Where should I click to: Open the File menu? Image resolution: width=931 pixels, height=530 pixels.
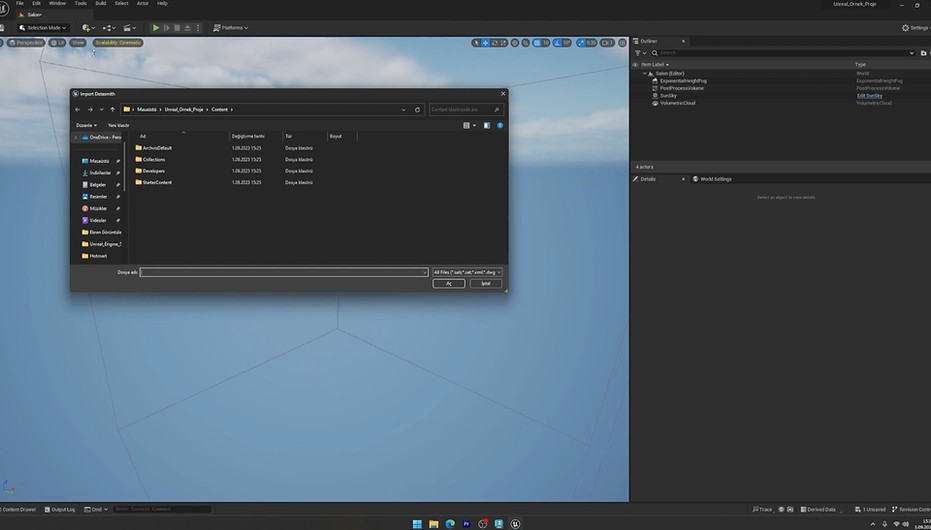tap(20, 4)
